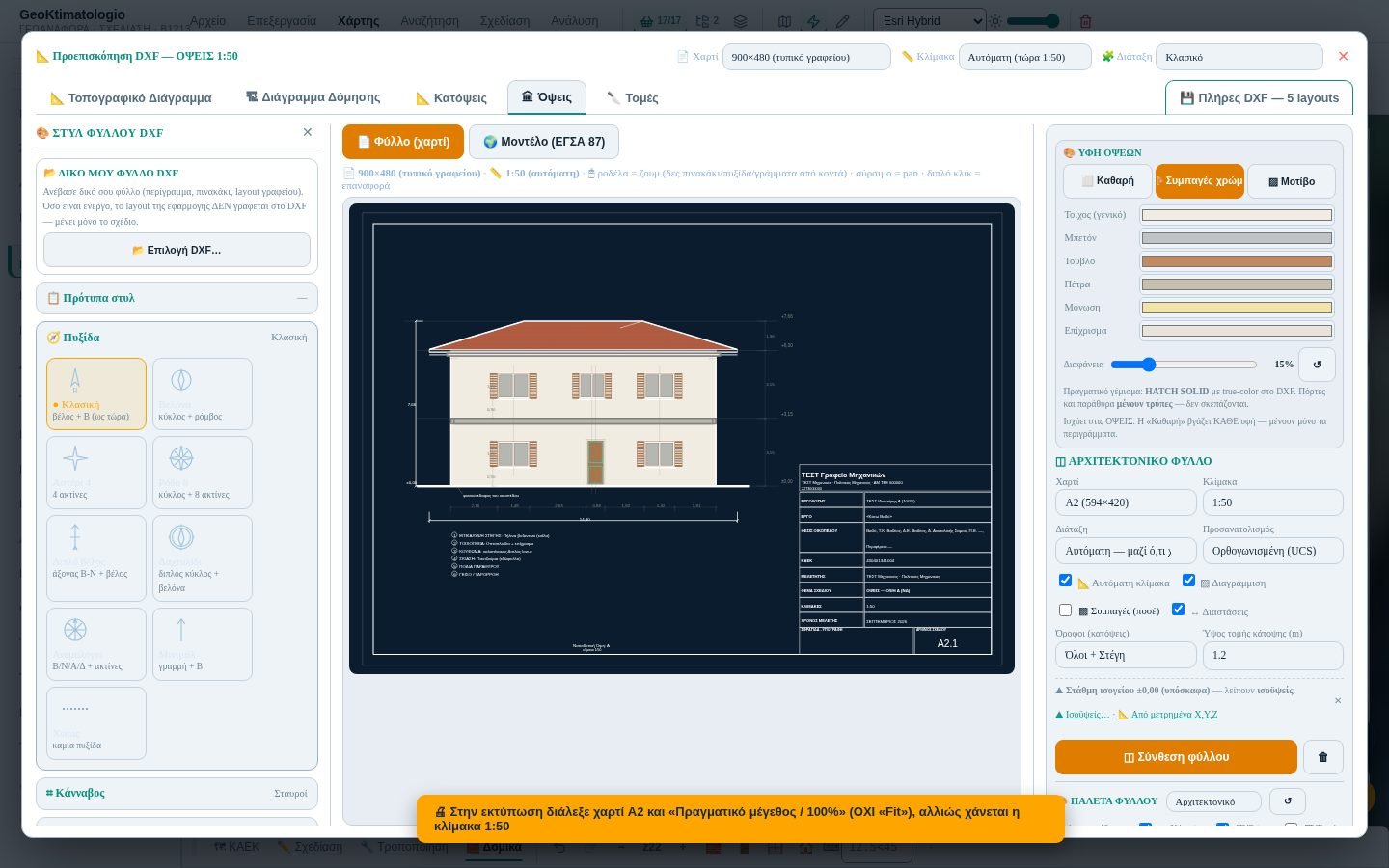
Task: Choose the άξονας Β-Ν + βέλος compass
Action: 96,558
